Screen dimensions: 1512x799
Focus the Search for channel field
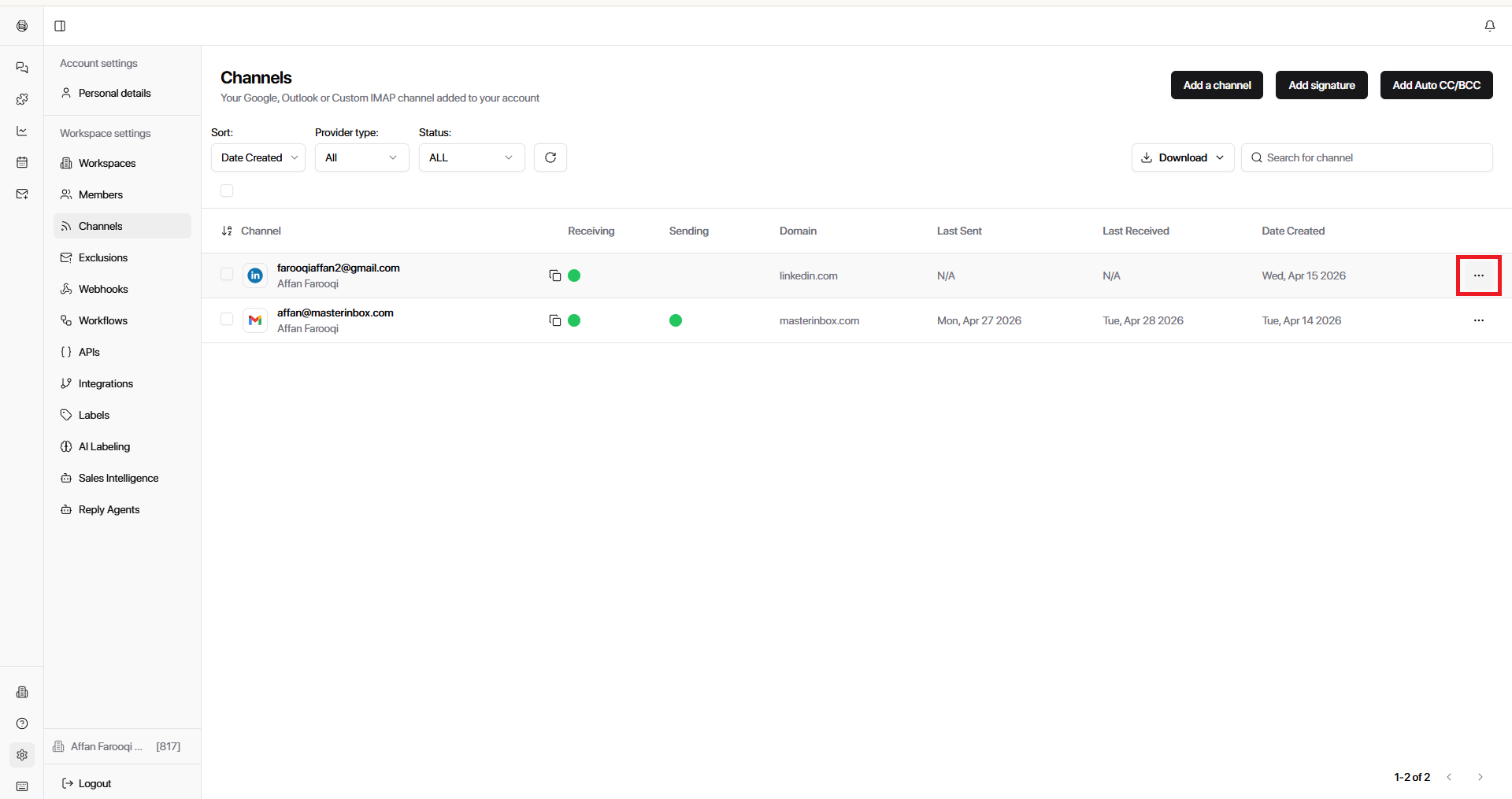1374,157
